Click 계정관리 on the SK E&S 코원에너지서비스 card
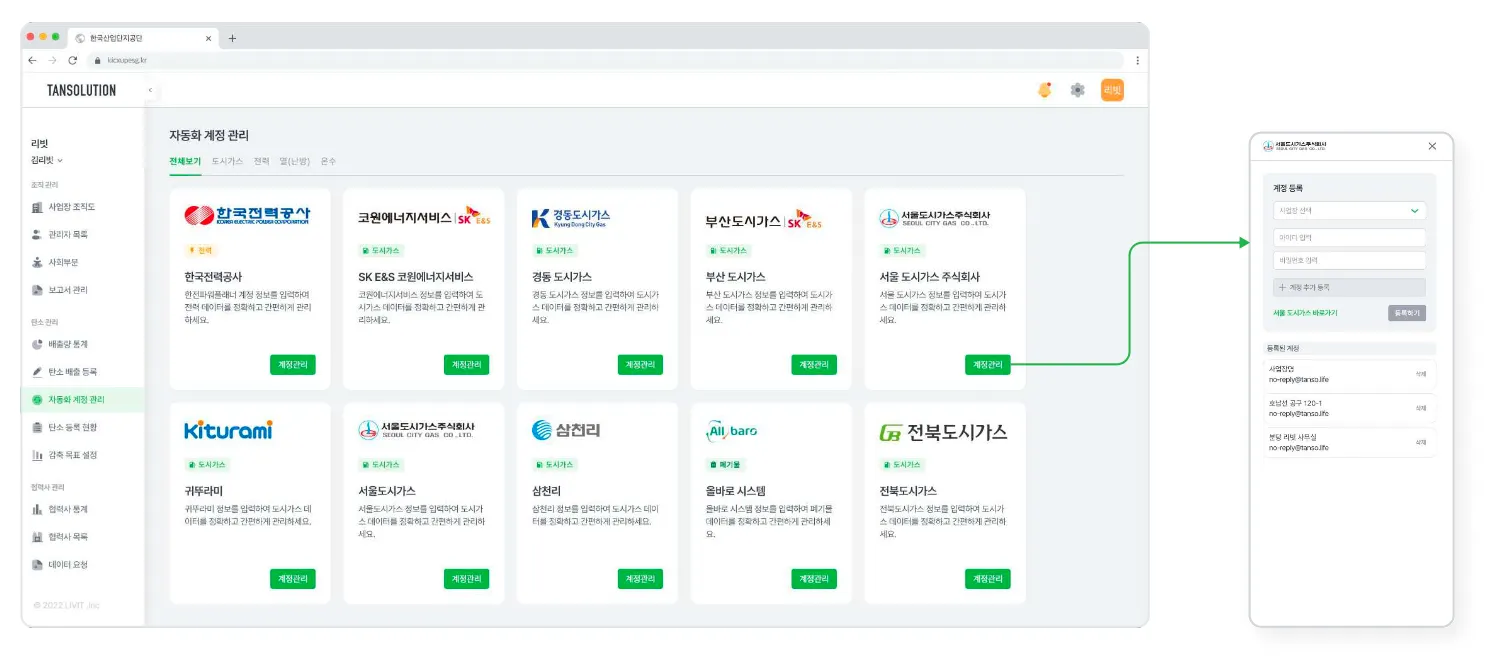Viewport: 1486px width, 668px height. coord(467,365)
